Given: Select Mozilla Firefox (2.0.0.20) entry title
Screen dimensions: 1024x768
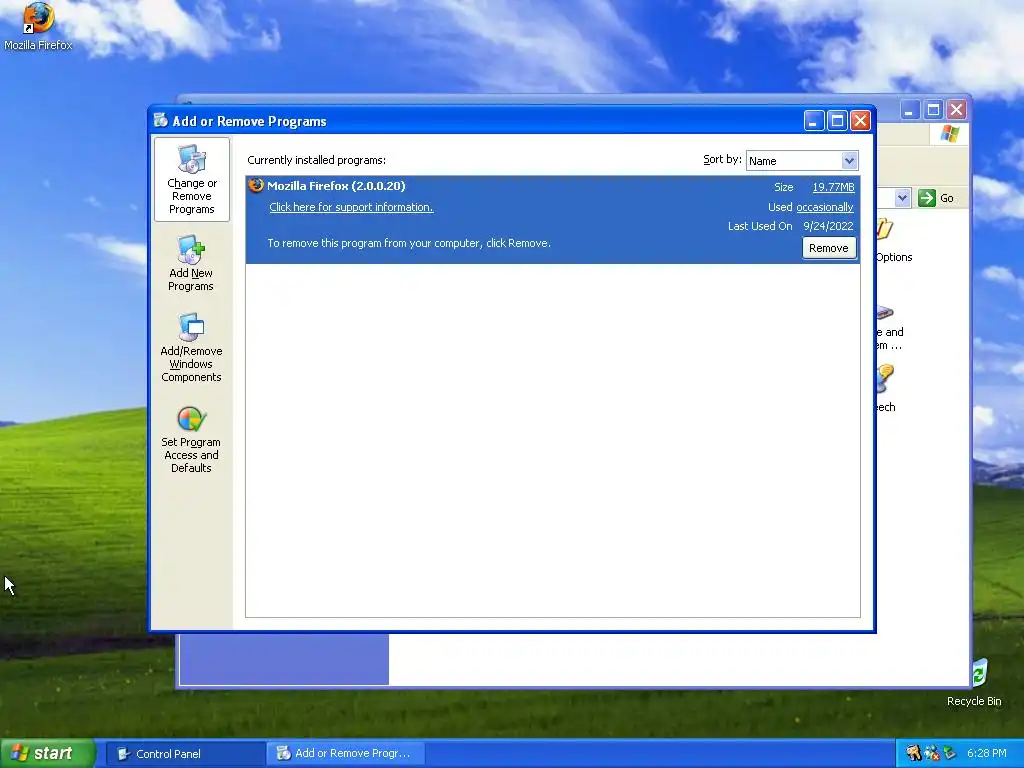Looking at the screenshot, I should [x=336, y=186].
